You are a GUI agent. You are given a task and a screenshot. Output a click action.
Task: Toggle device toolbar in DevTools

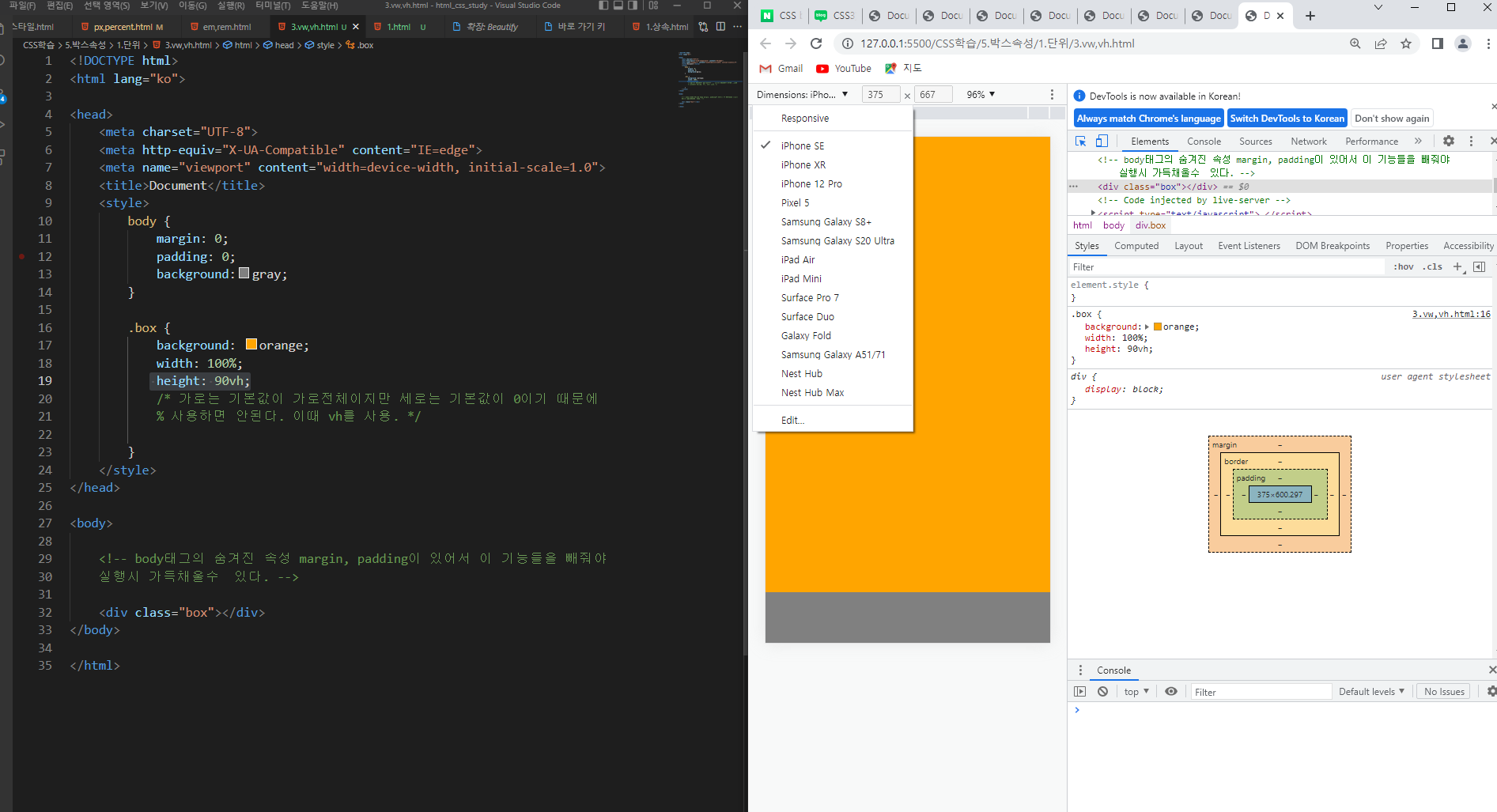1102,141
